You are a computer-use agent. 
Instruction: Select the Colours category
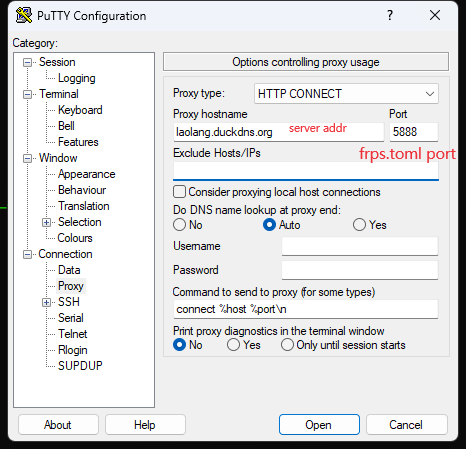coord(75,238)
